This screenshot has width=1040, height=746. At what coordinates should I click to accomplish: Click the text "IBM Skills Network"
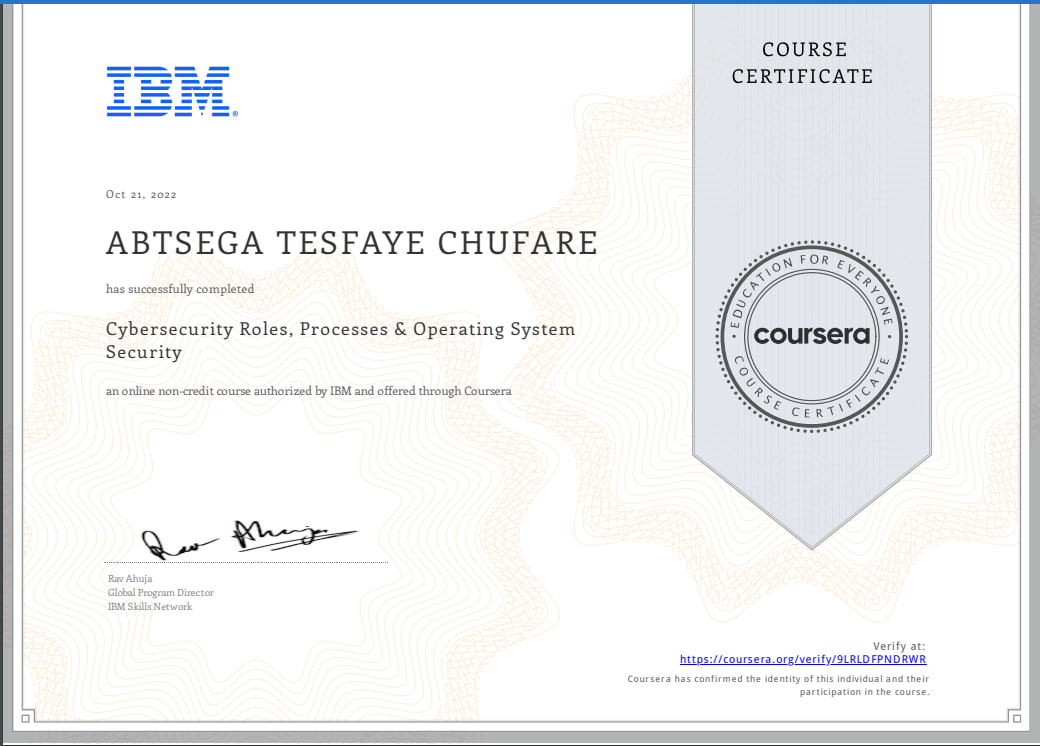click(150, 607)
